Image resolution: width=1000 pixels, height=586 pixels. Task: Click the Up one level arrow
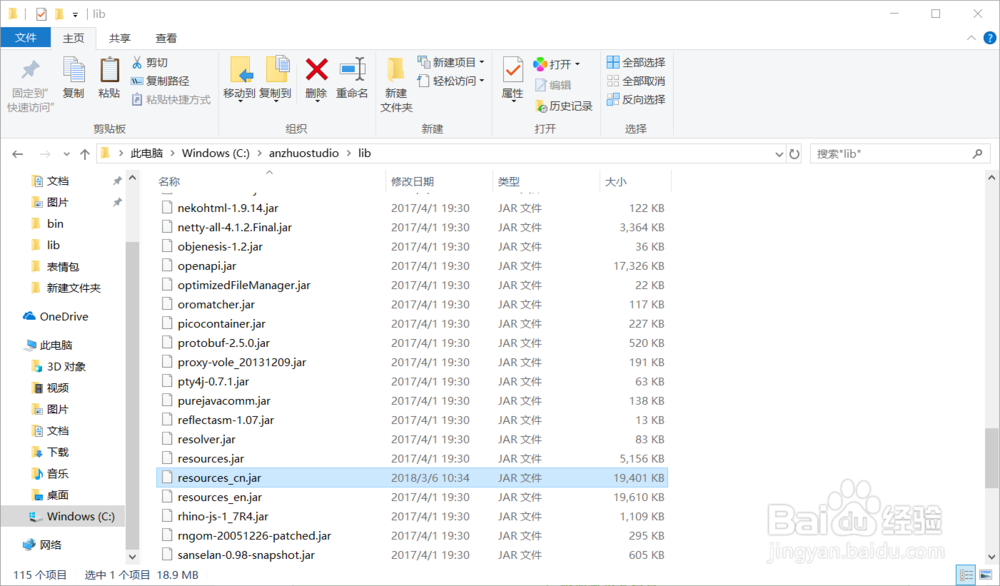click(x=85, y=154)
